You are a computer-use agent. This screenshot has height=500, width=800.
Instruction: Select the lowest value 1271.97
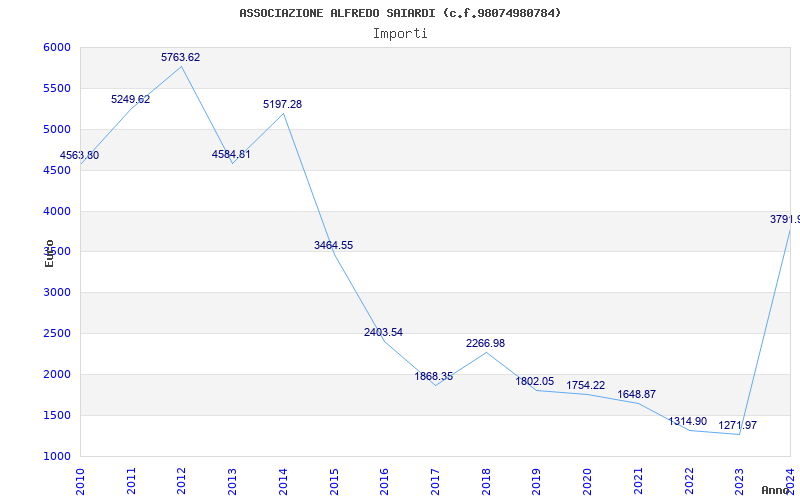tap(738, 425)
